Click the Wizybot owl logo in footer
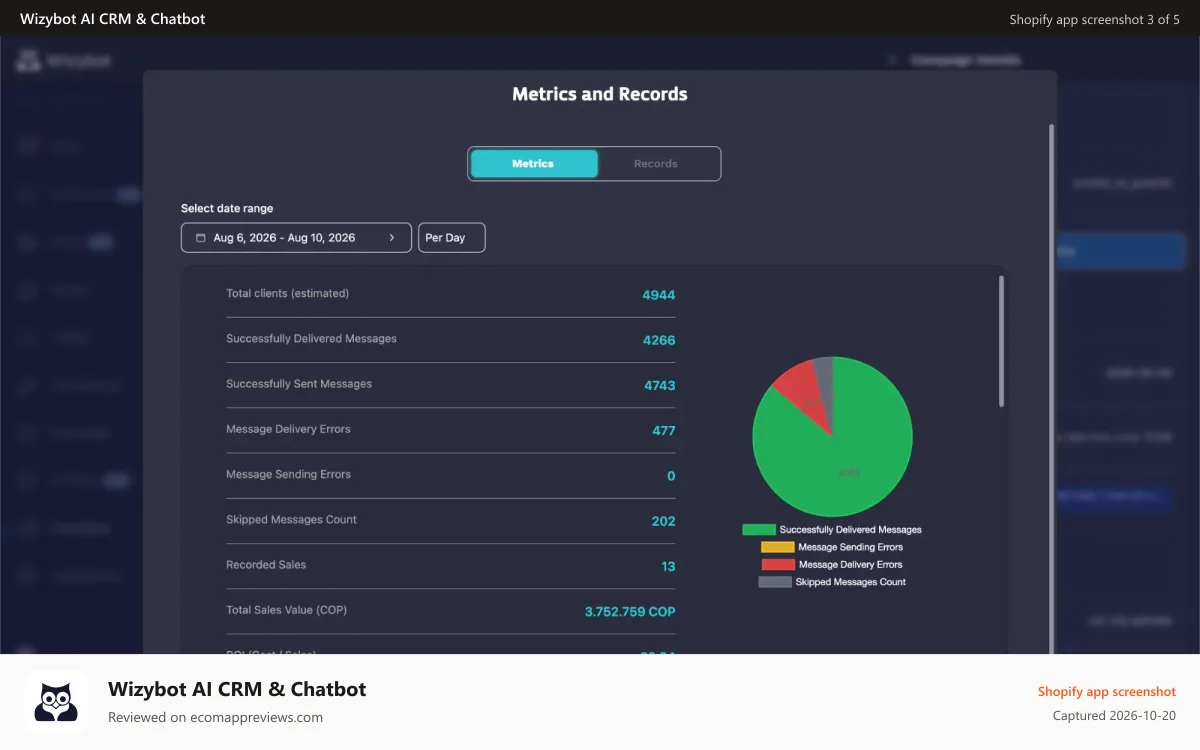The image size is (1200, 750). 56,702
